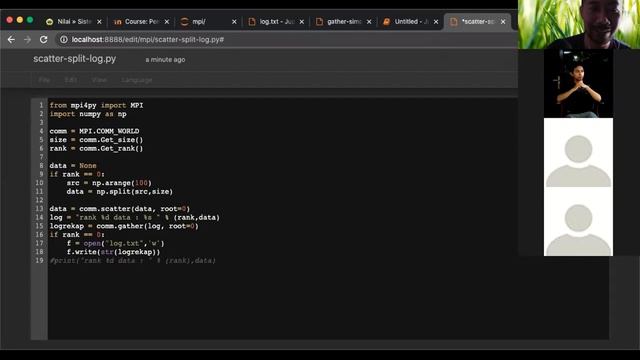This screenshot has height=360, width=640.
Task: Switch to the Course tab
Action: (x=141, y=22)
